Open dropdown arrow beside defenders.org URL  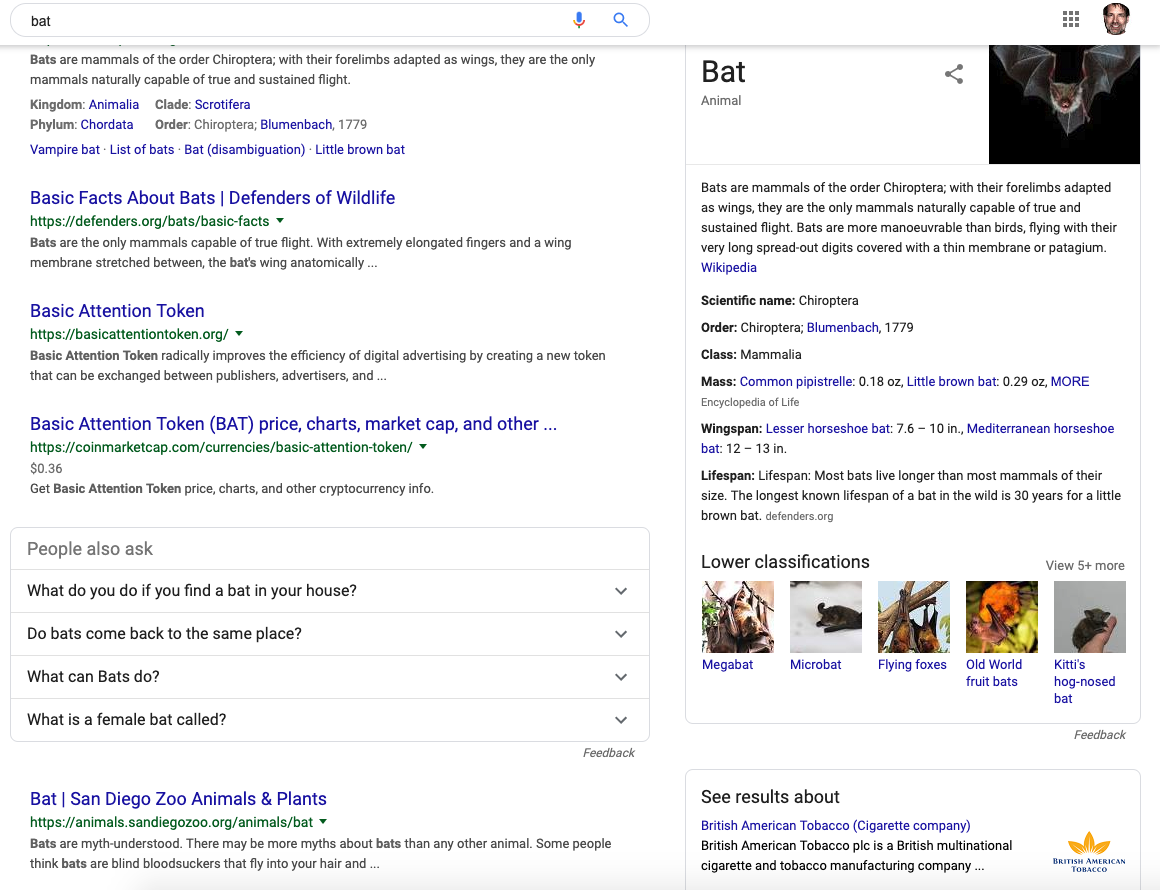pos(280,220)
